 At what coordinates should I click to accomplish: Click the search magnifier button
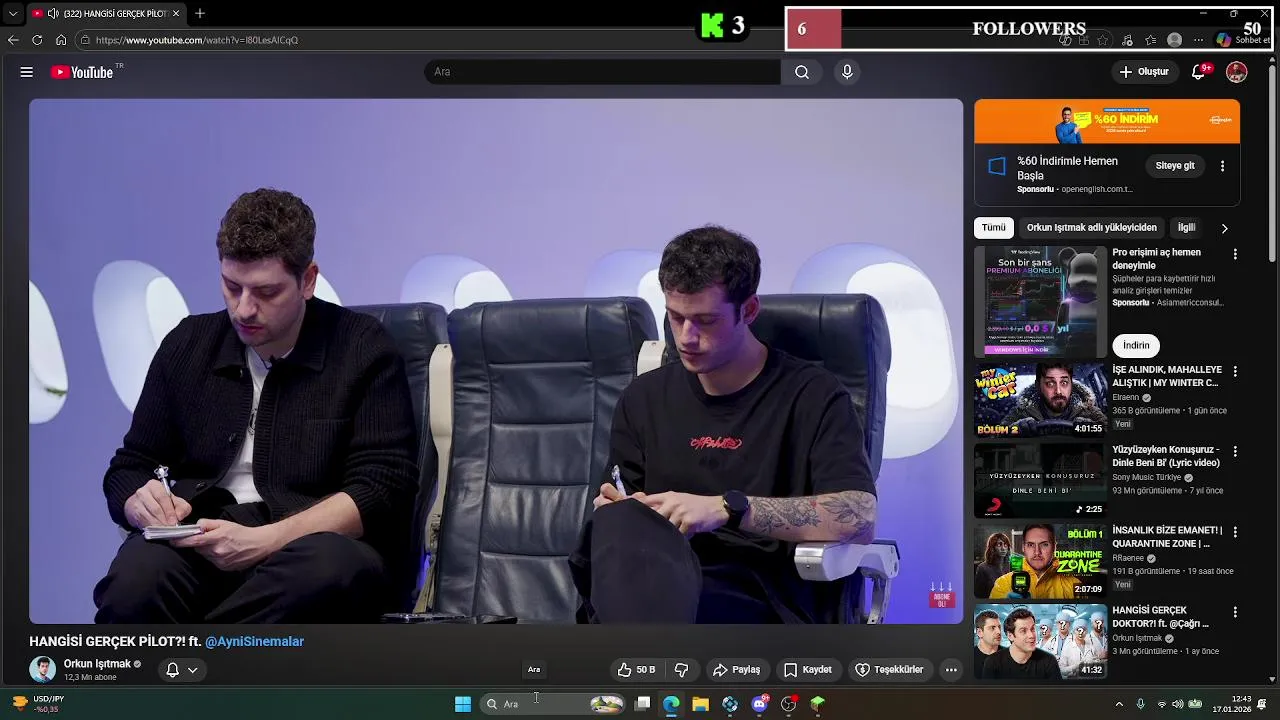click(x=802, y=72)
